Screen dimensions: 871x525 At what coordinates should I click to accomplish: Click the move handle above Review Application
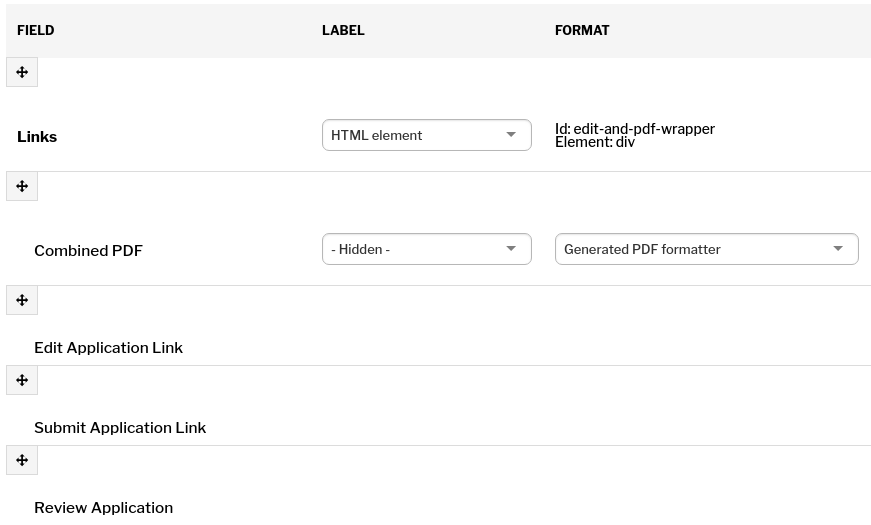pos(22,460)
